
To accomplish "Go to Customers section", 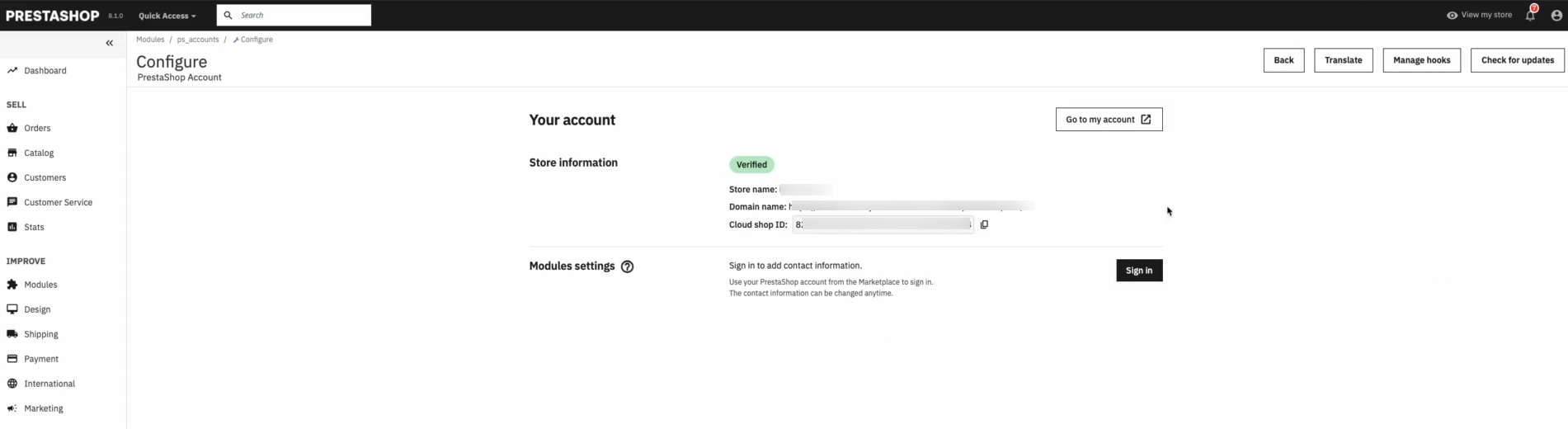I will click(x=45, y=177).
